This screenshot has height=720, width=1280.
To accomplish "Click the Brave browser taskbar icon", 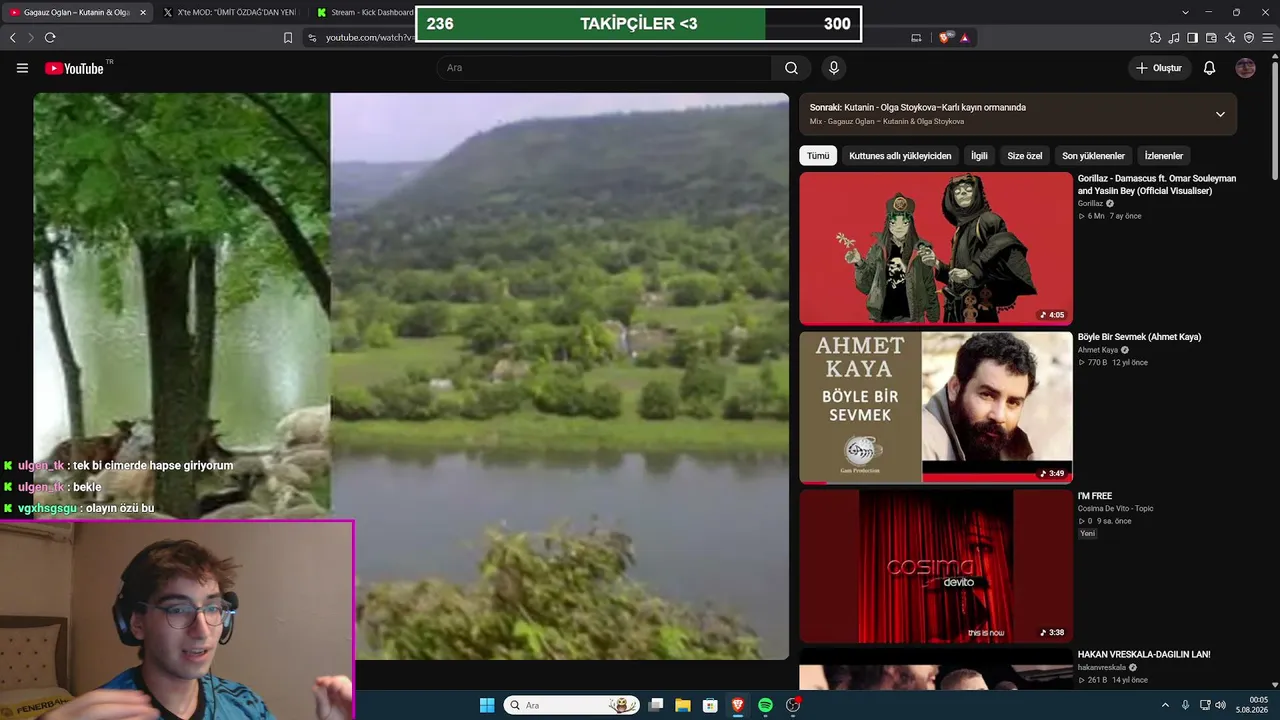I will point(738,705).
